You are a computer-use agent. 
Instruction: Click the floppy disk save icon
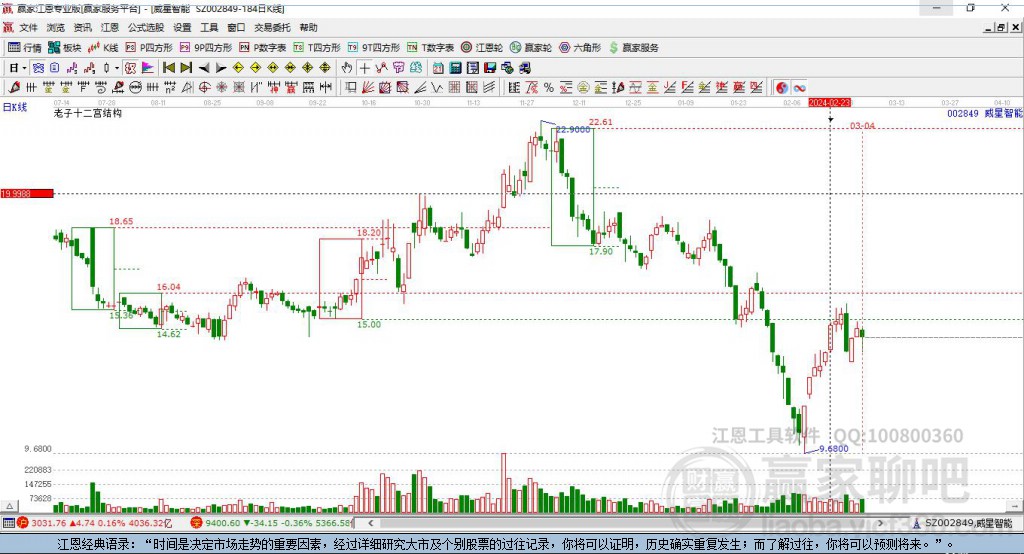pyautogui.click(x=490, y=68)
